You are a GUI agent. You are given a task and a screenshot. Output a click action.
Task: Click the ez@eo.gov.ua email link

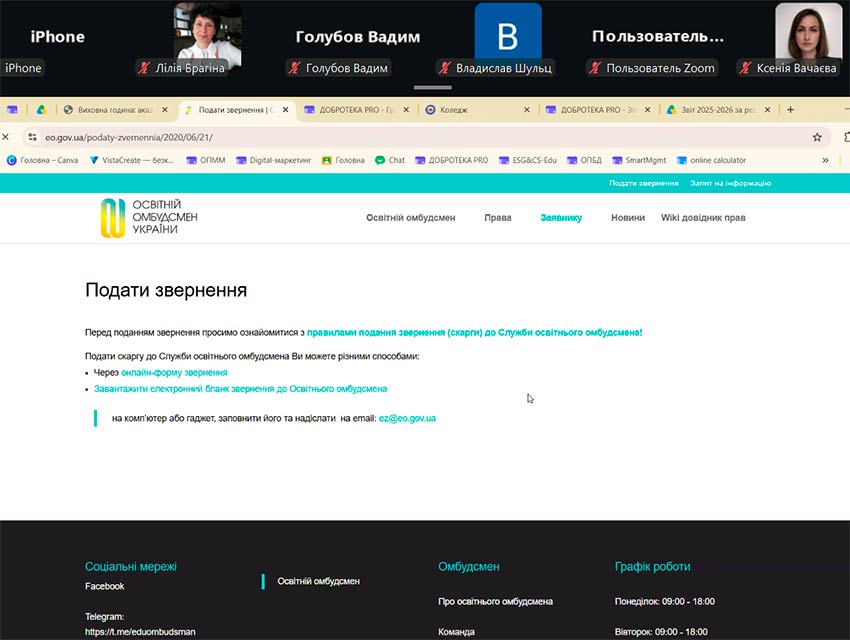[407, 418]
